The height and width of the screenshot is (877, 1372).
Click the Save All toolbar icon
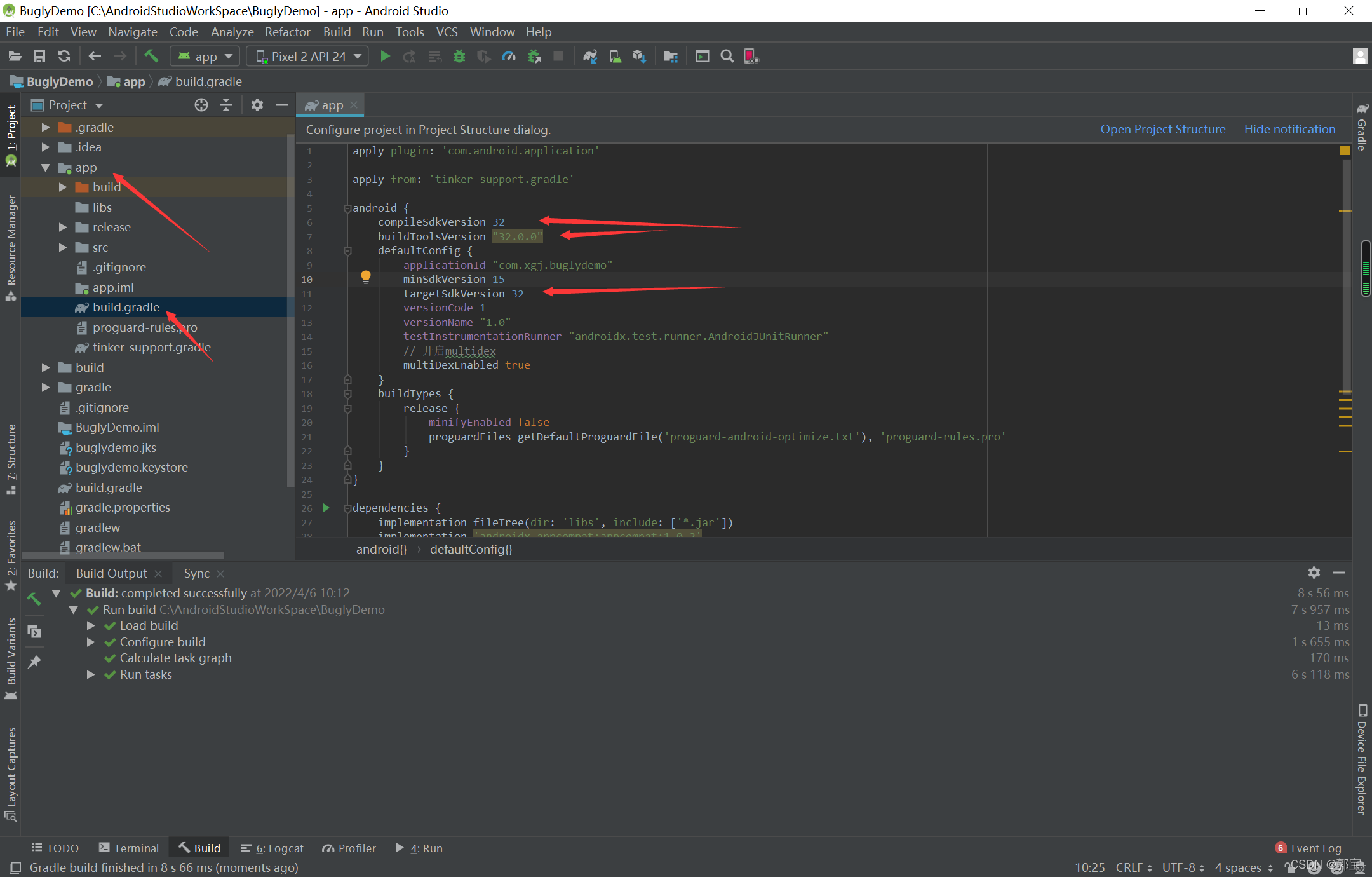[39, 57]
